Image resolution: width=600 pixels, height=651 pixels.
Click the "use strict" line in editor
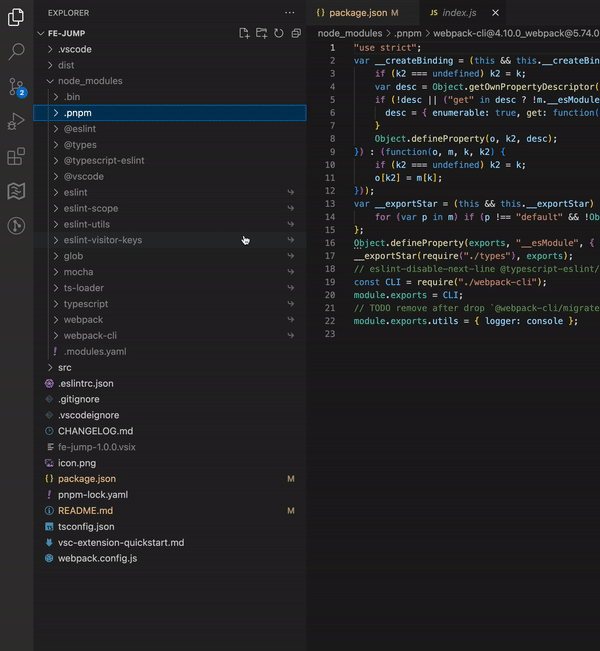click(x=387, y=48)
